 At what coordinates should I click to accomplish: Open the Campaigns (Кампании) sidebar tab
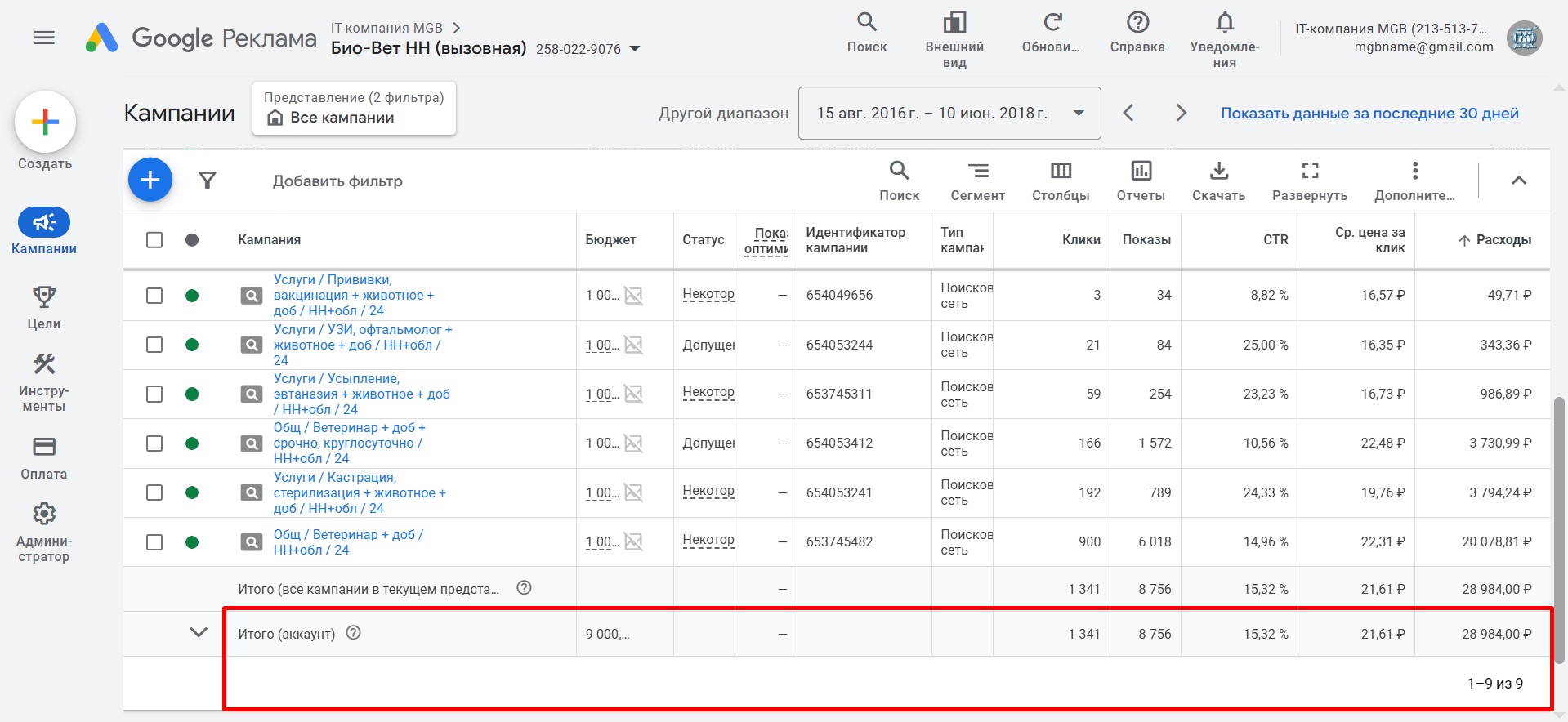tap(44, 232)
